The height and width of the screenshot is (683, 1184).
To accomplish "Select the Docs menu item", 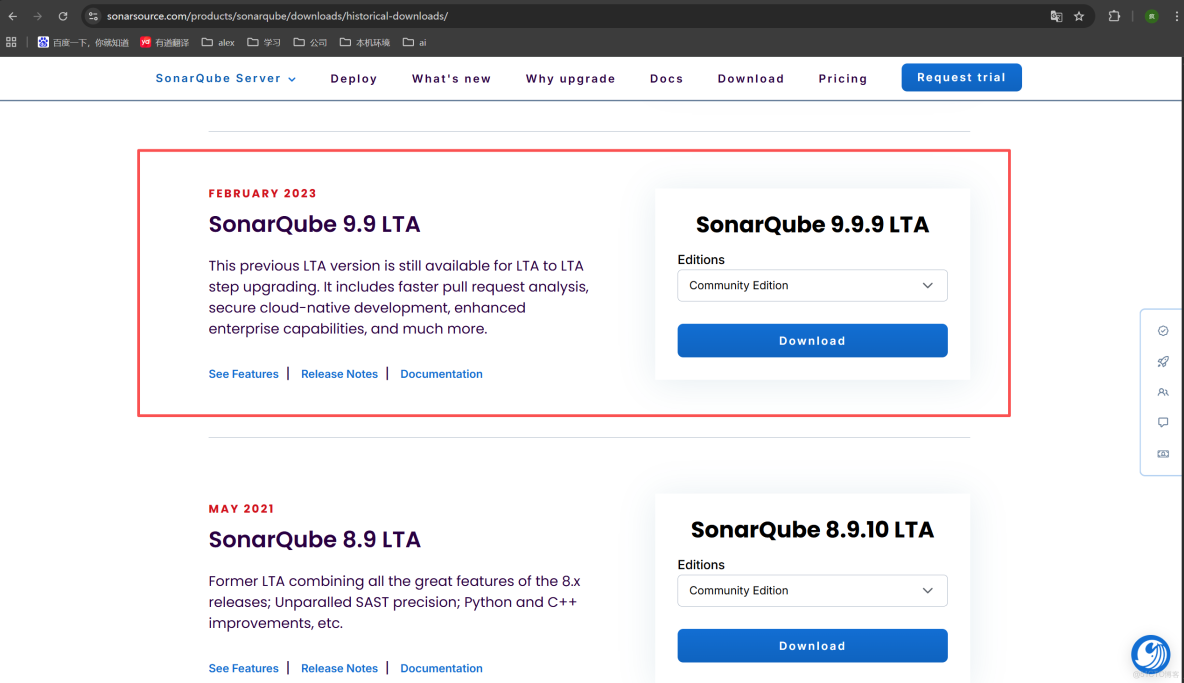I will point(666,78).
